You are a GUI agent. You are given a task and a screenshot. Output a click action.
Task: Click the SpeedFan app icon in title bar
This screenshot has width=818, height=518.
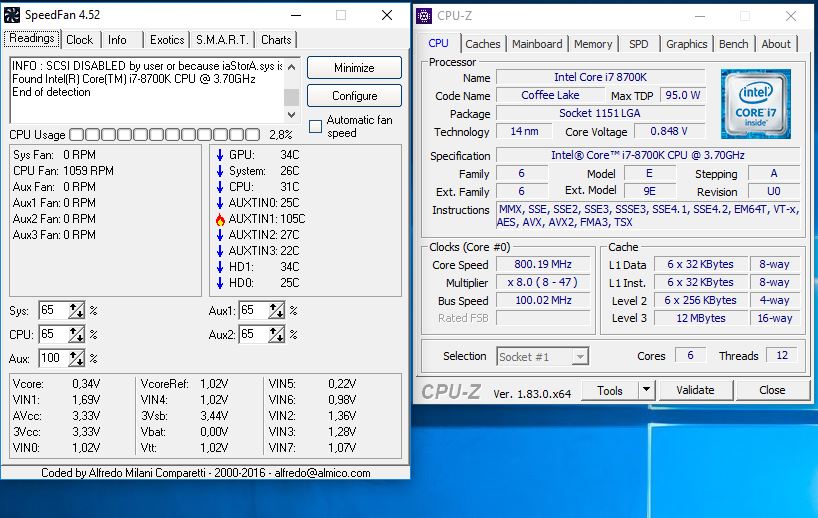(x=12, y=15)
